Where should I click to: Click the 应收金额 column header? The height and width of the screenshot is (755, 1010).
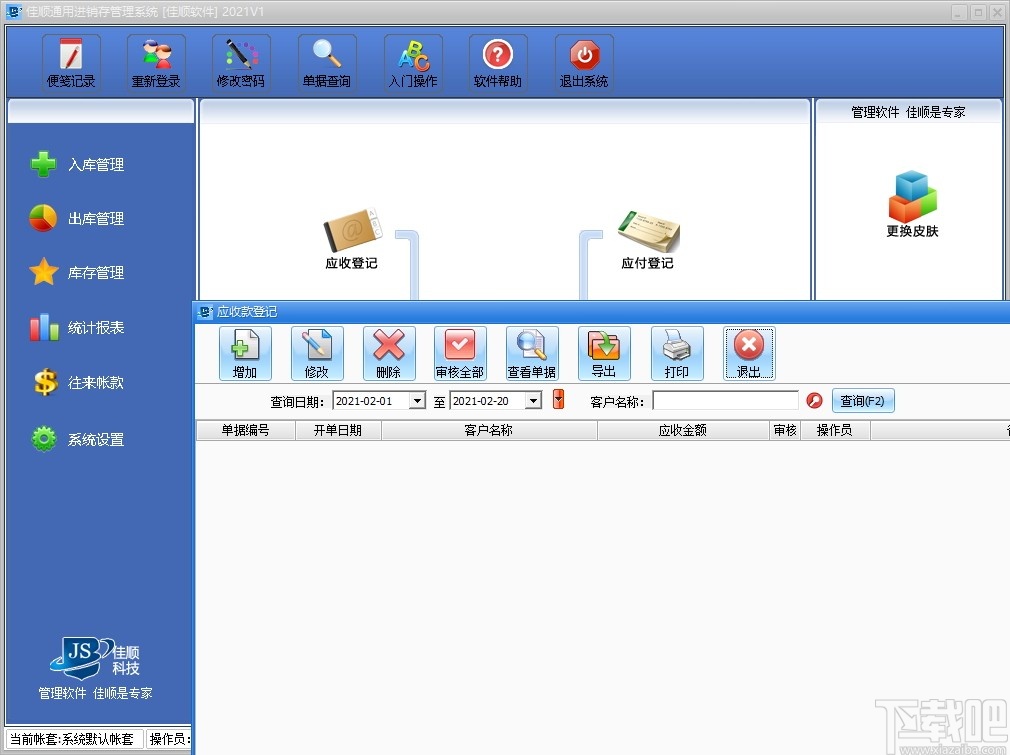[x=683, y=430]
